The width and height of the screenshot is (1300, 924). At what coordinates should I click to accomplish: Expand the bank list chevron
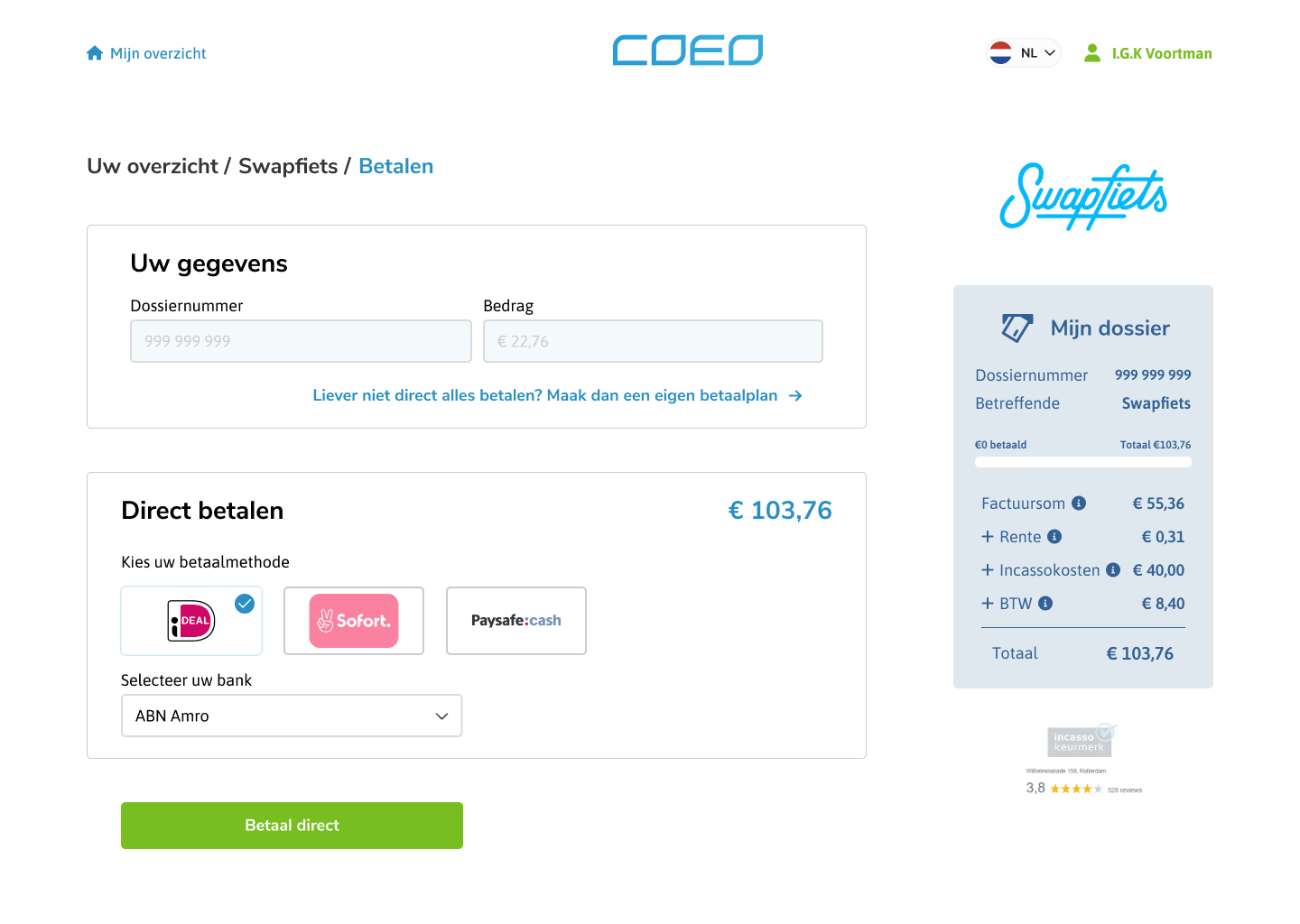click(x=441, y=716)
